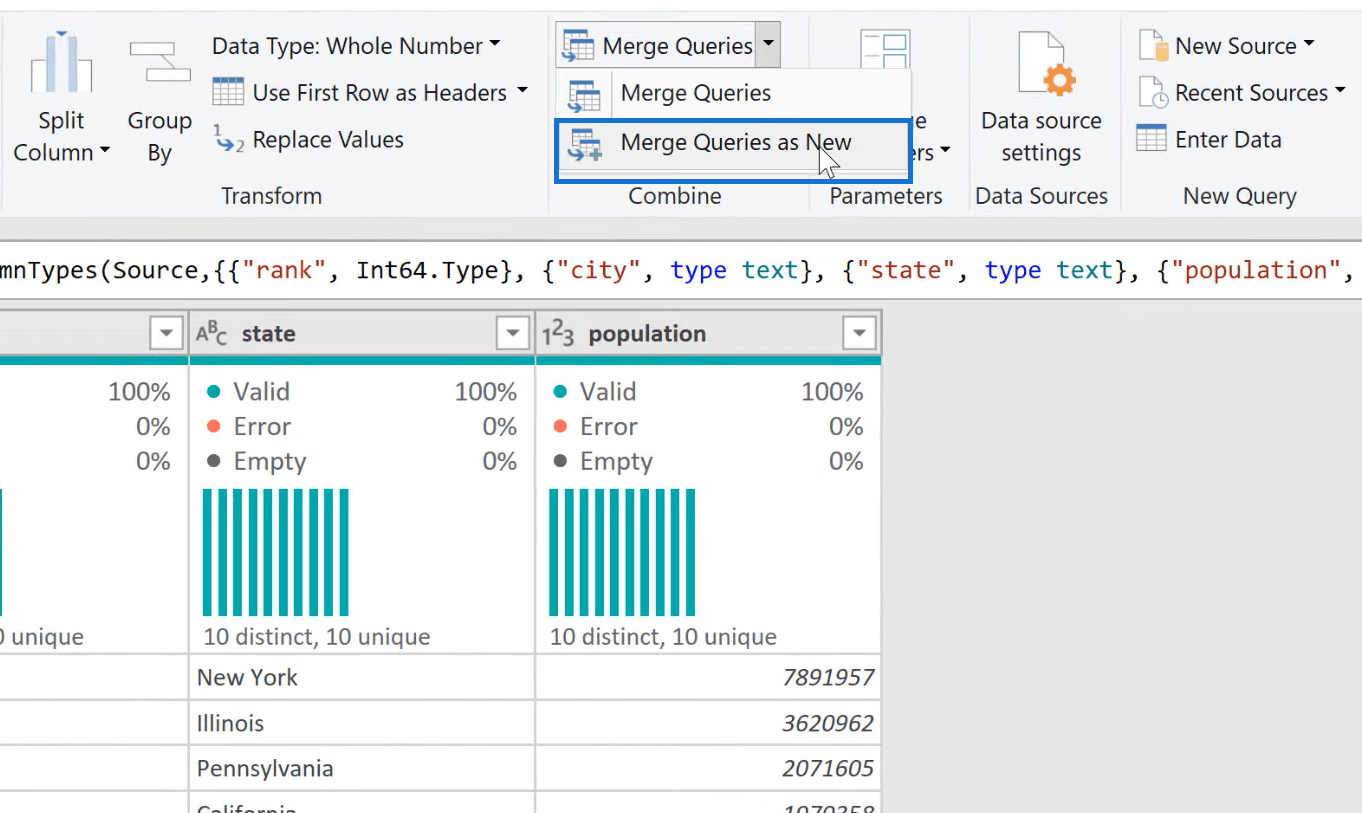Image resolution: width=1362 pixels, height=813 pixels.
Task: Click the population column distribution bar chart
Action: pos(622,552)
